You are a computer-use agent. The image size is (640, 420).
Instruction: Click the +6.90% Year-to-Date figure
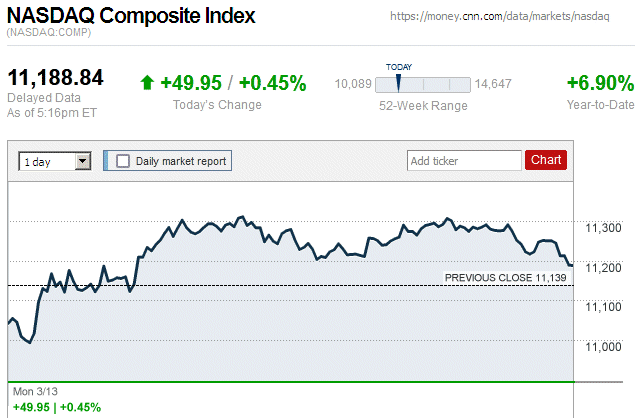click(600, 83)
